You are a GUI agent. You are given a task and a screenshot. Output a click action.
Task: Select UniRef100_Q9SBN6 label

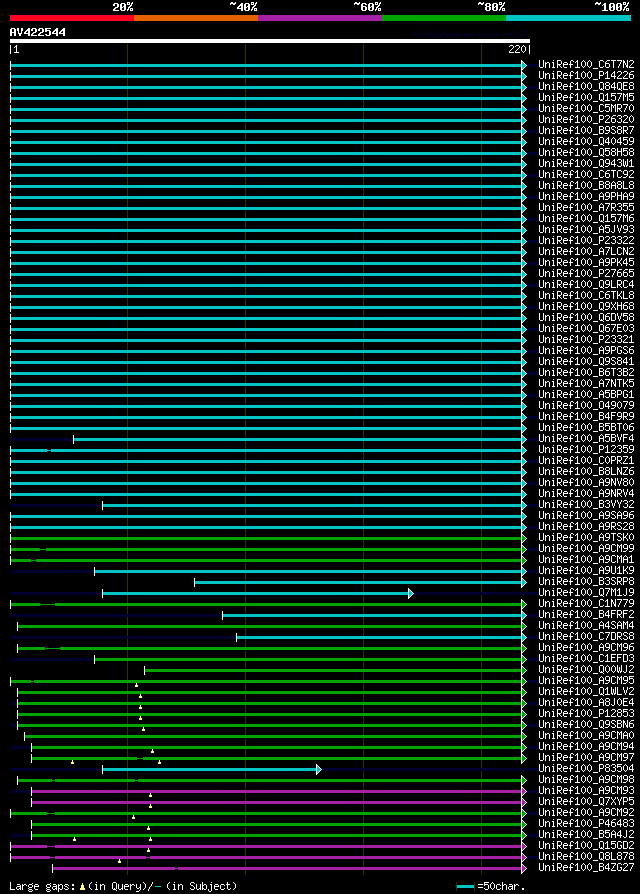[586, 725]
